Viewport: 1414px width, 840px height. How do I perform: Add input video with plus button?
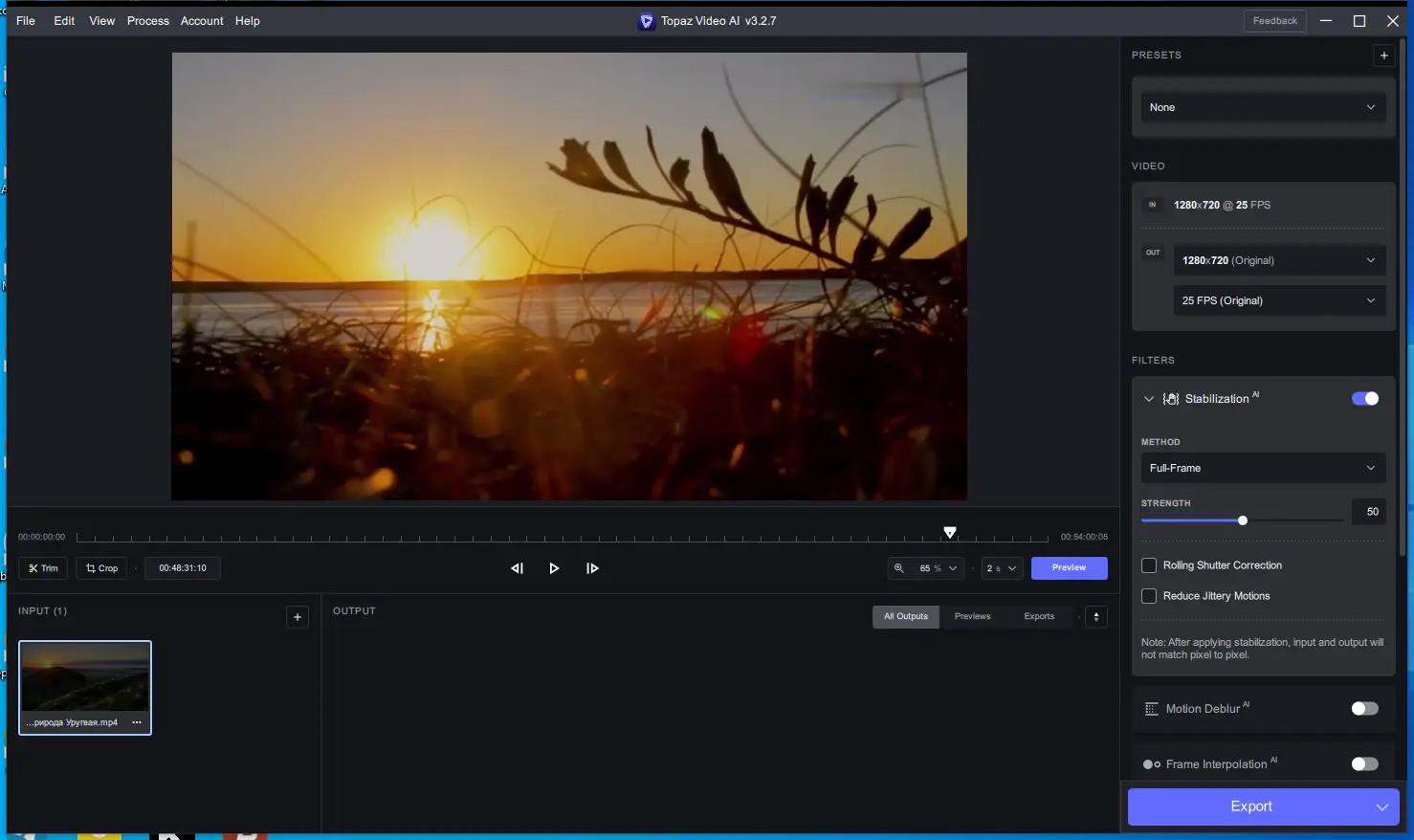298,617
